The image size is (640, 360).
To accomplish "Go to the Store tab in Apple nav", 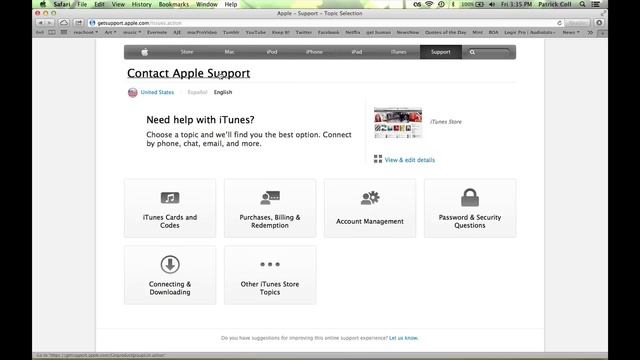I will point(187,52).
